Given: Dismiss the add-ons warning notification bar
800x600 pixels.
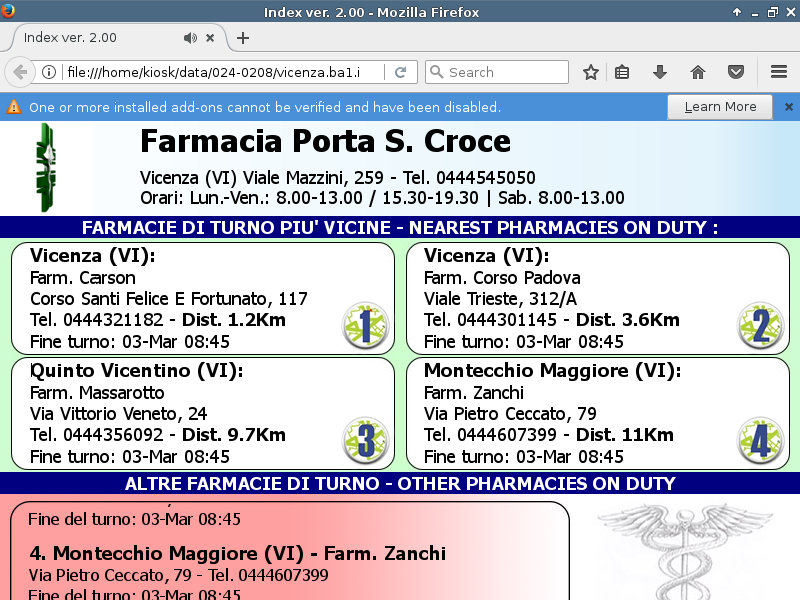Looking at the screenshot, I should coord(788,107).
